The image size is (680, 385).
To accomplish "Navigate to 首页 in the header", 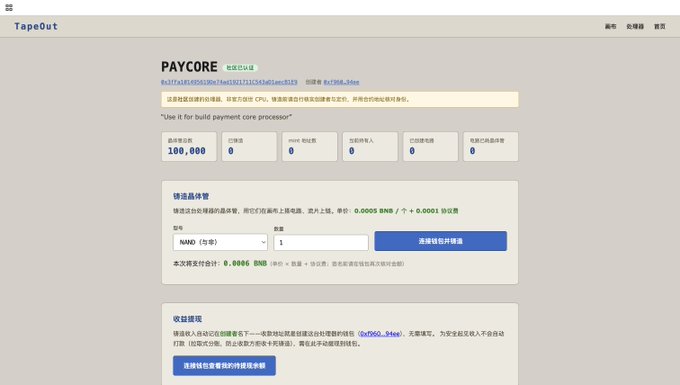I will 660,26.
